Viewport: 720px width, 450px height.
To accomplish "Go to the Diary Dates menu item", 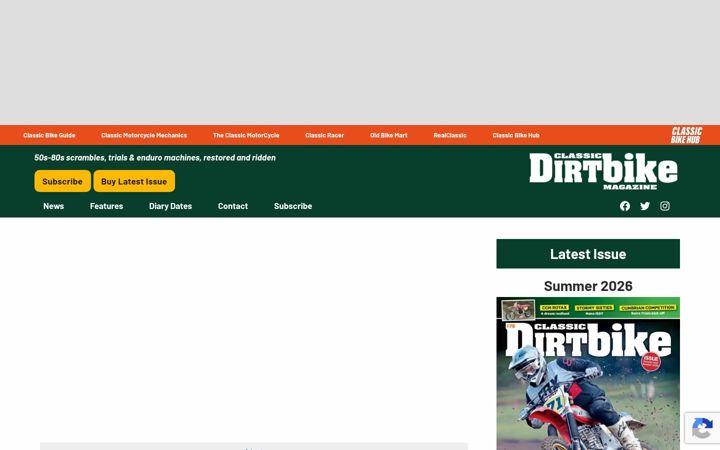I will click(x=170, y=206).
